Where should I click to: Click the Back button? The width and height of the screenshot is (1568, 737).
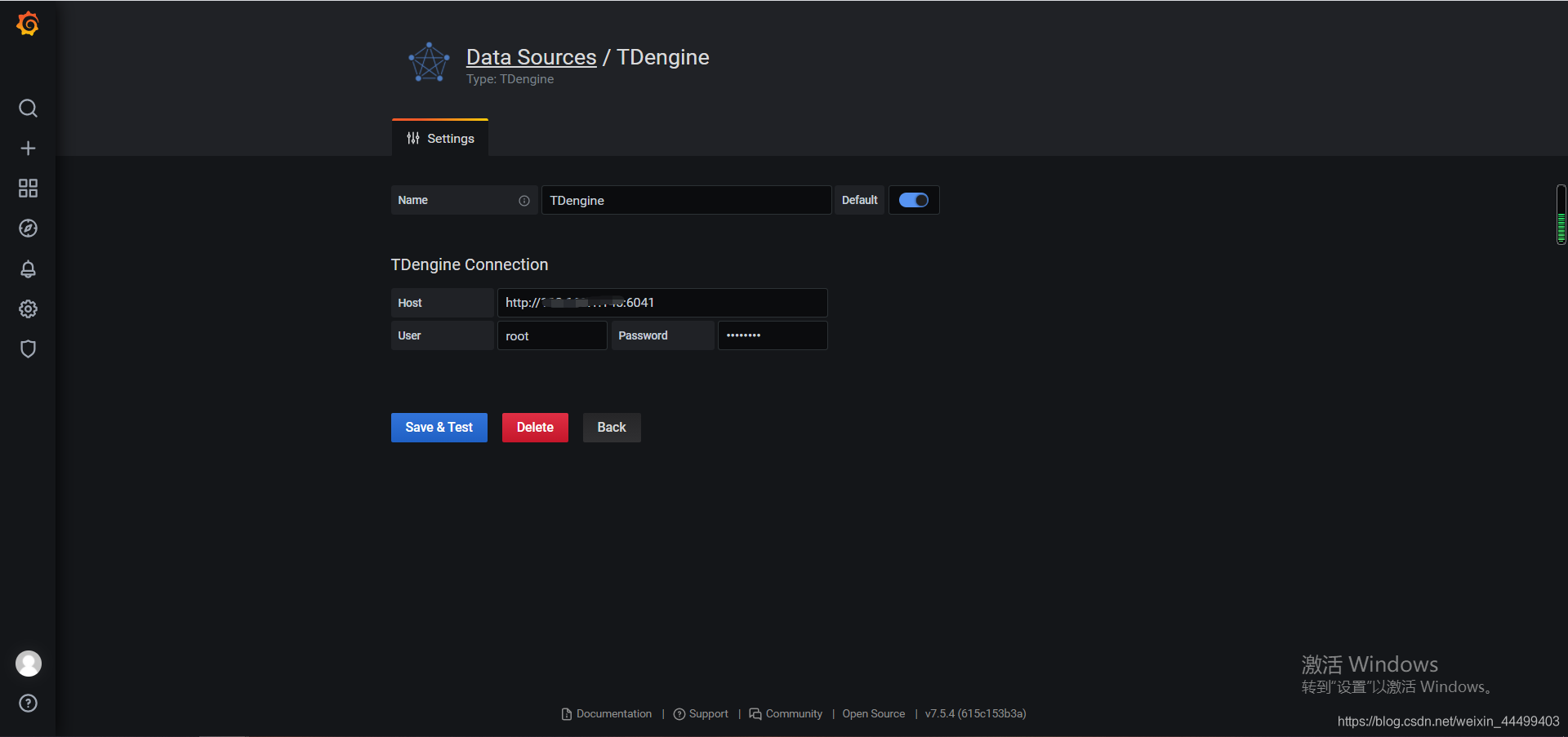coord(612,428)
